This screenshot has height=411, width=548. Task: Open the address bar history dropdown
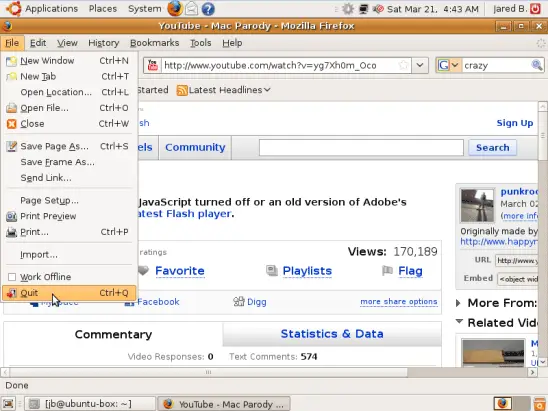(x=420, y=65)
